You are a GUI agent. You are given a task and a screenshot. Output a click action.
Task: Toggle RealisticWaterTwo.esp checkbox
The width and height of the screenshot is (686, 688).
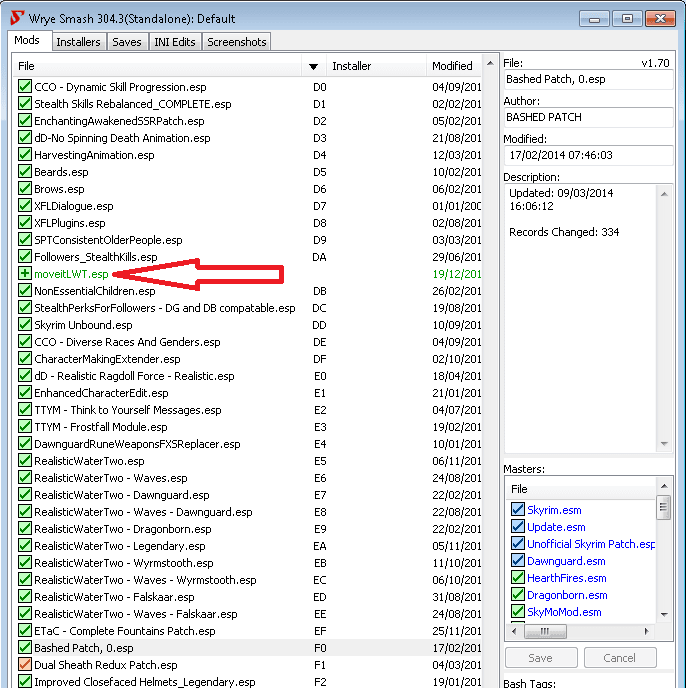pyautogui.click(x=25, y=460)
